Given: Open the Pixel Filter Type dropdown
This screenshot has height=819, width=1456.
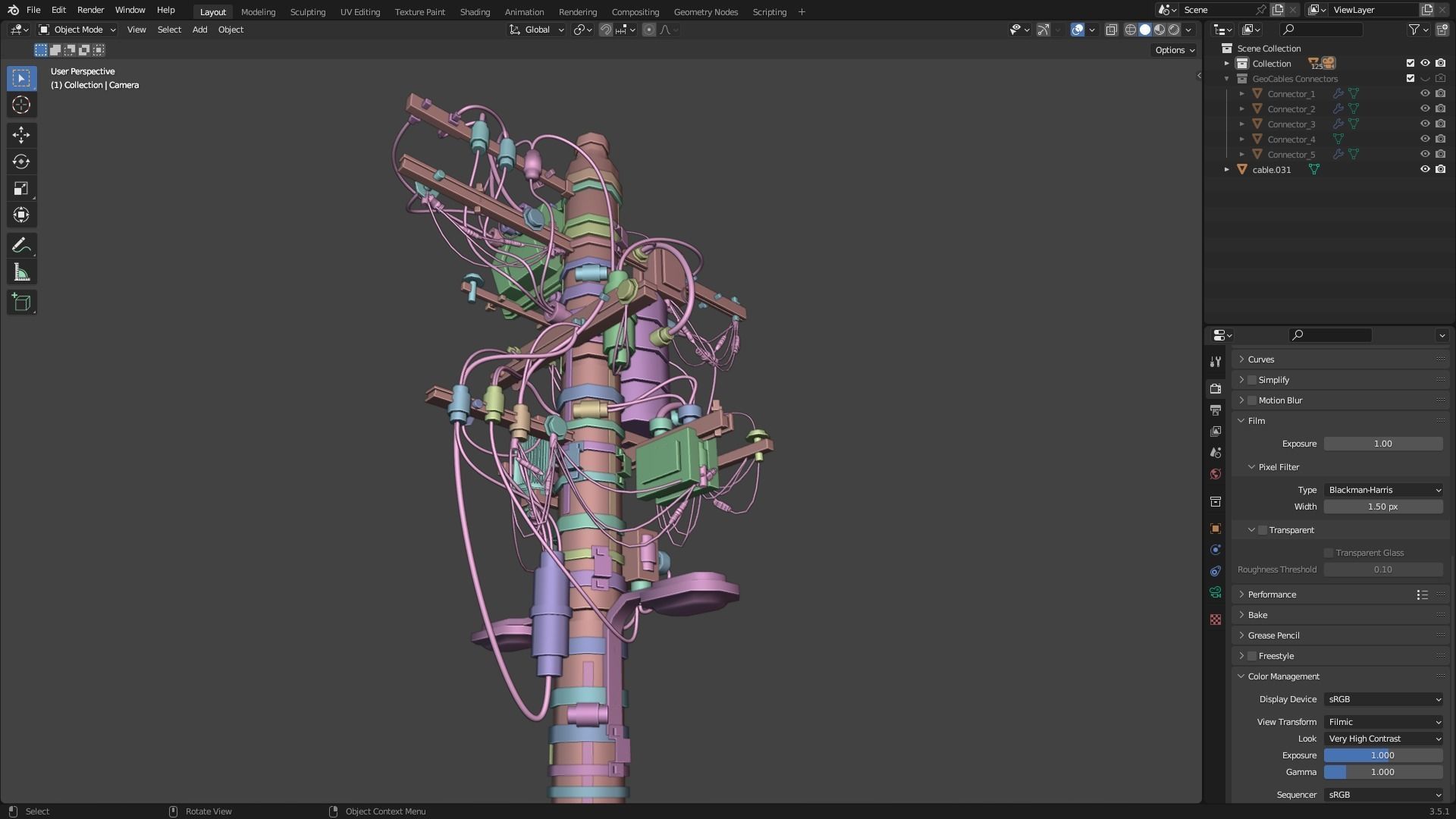Looking at the screenshot, I should pos(1383,490).
